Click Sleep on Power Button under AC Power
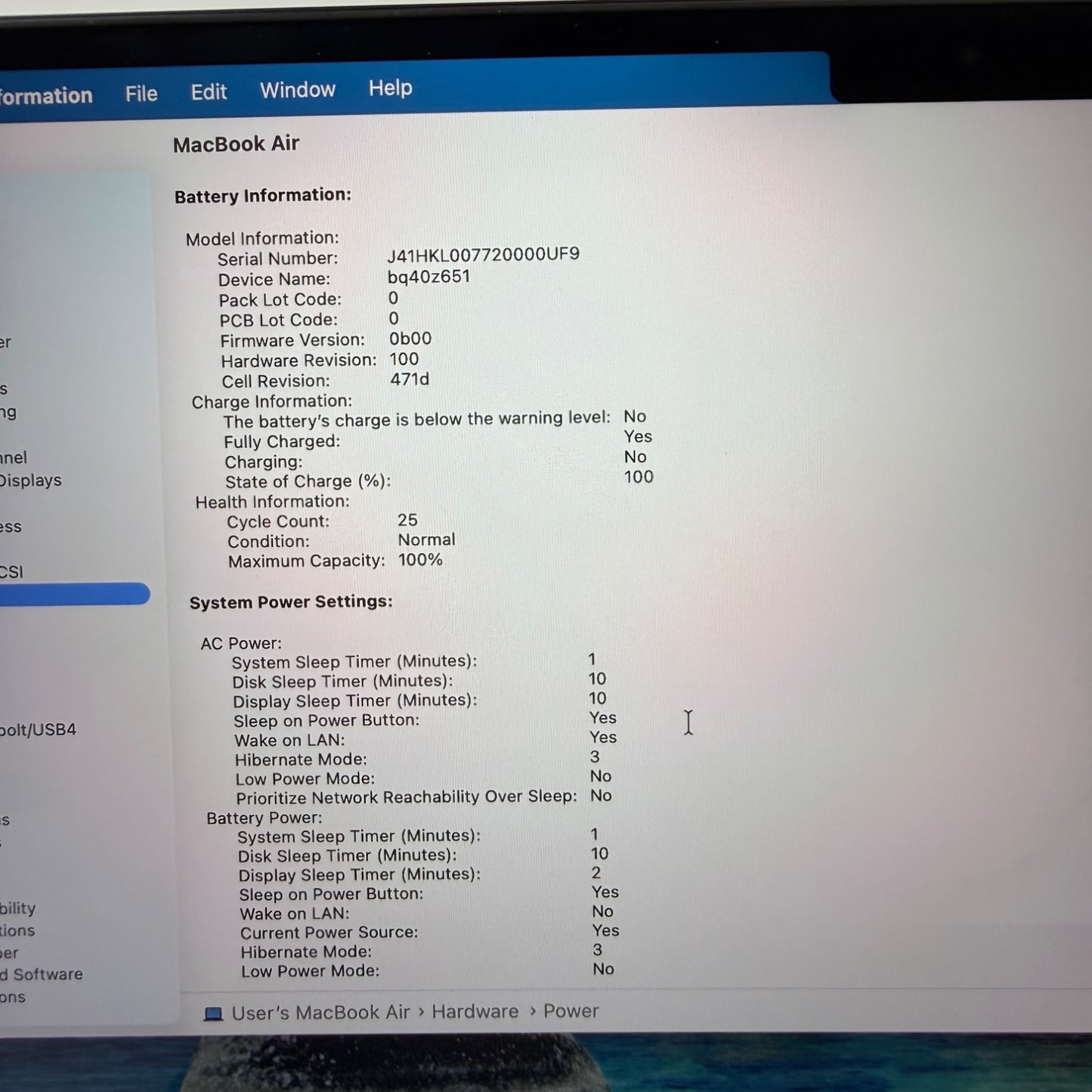 (326, 721)
